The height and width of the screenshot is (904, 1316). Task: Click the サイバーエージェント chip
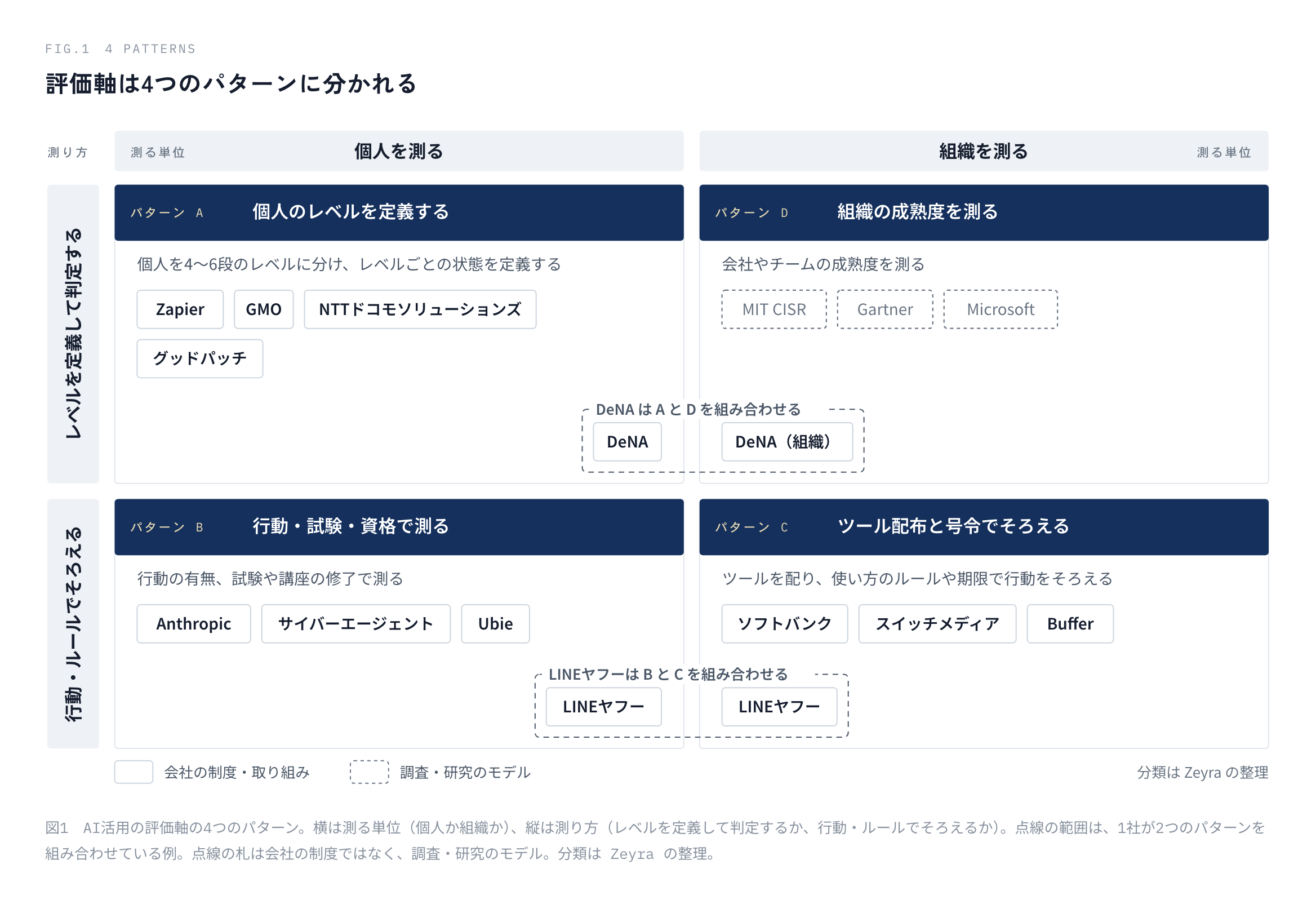356,624
